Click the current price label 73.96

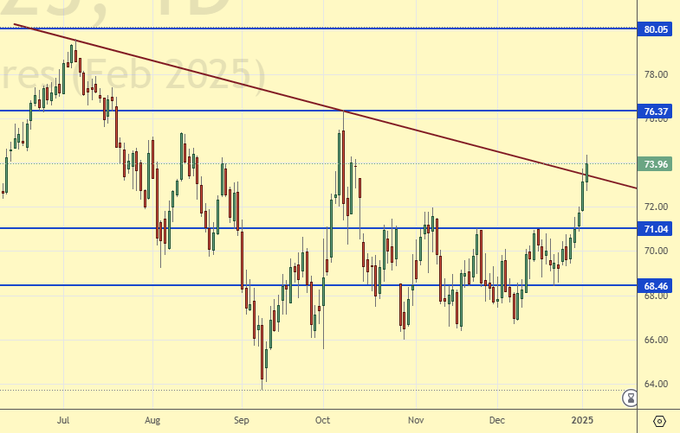point(656,164)
